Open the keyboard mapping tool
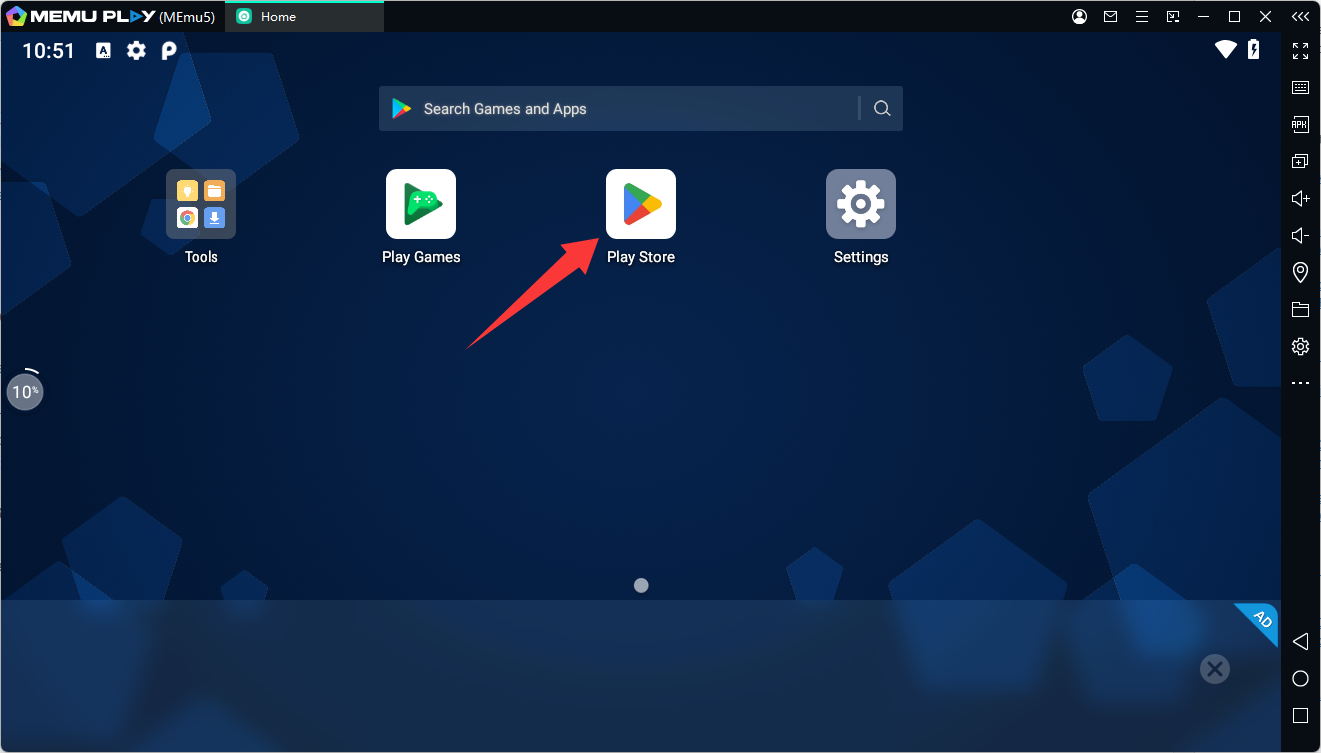 click(x=1300, y=87)
